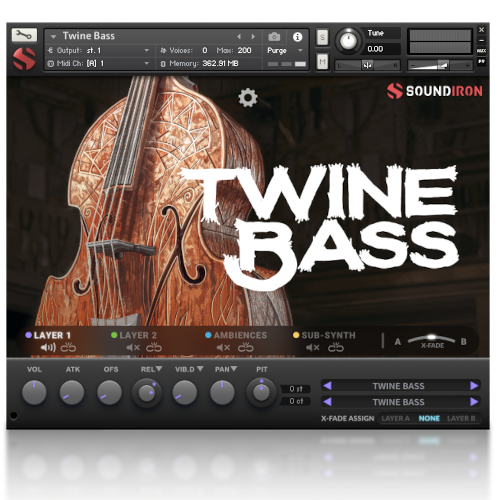Screen dimensions: 500x500
Task: Open the REL dropdown triangle
Action: pos(159,369)
